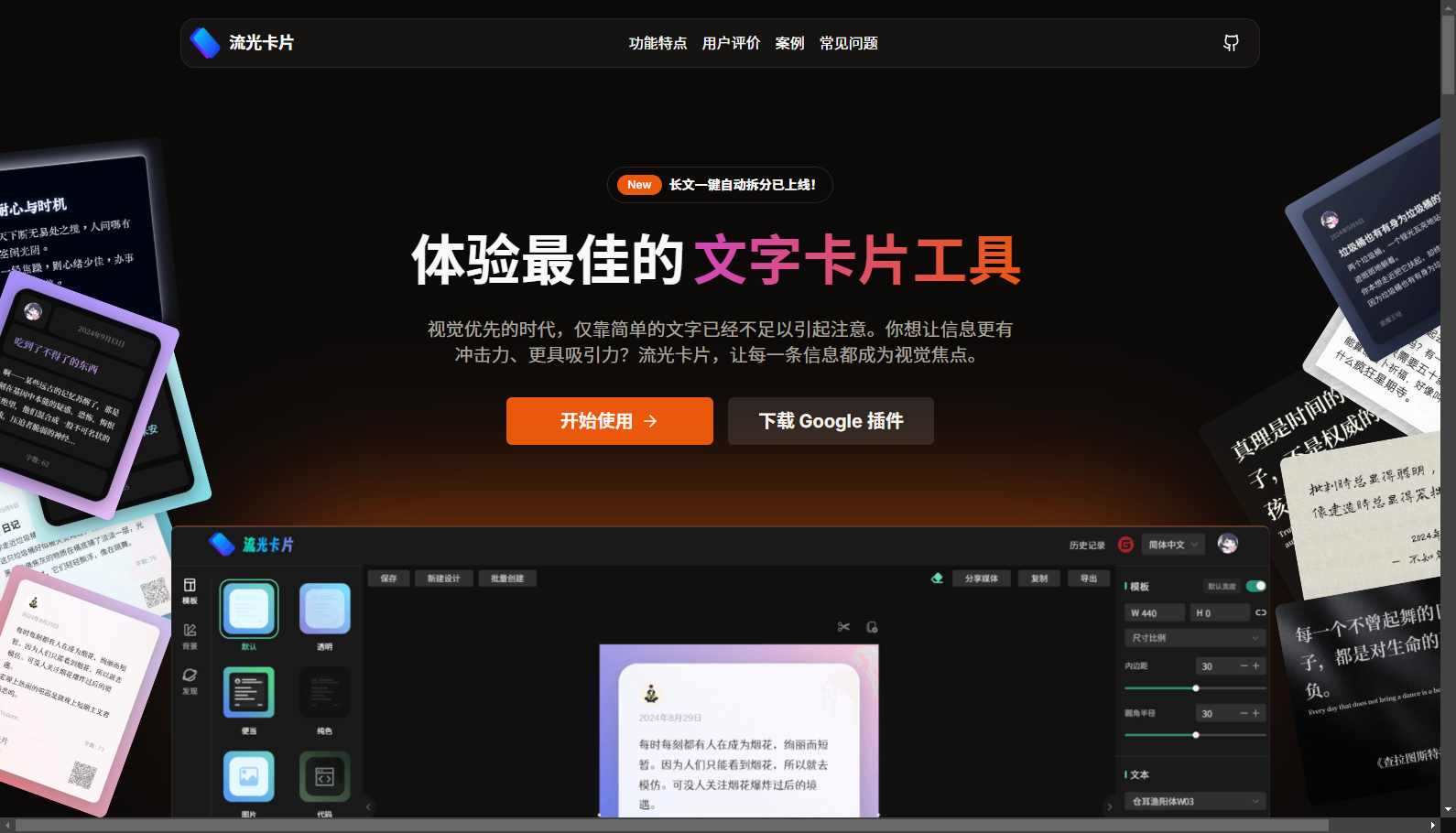1456x833 pixels.
Task: Click the 流光卡片 logo in the top navigation
Action: (242, 43)
